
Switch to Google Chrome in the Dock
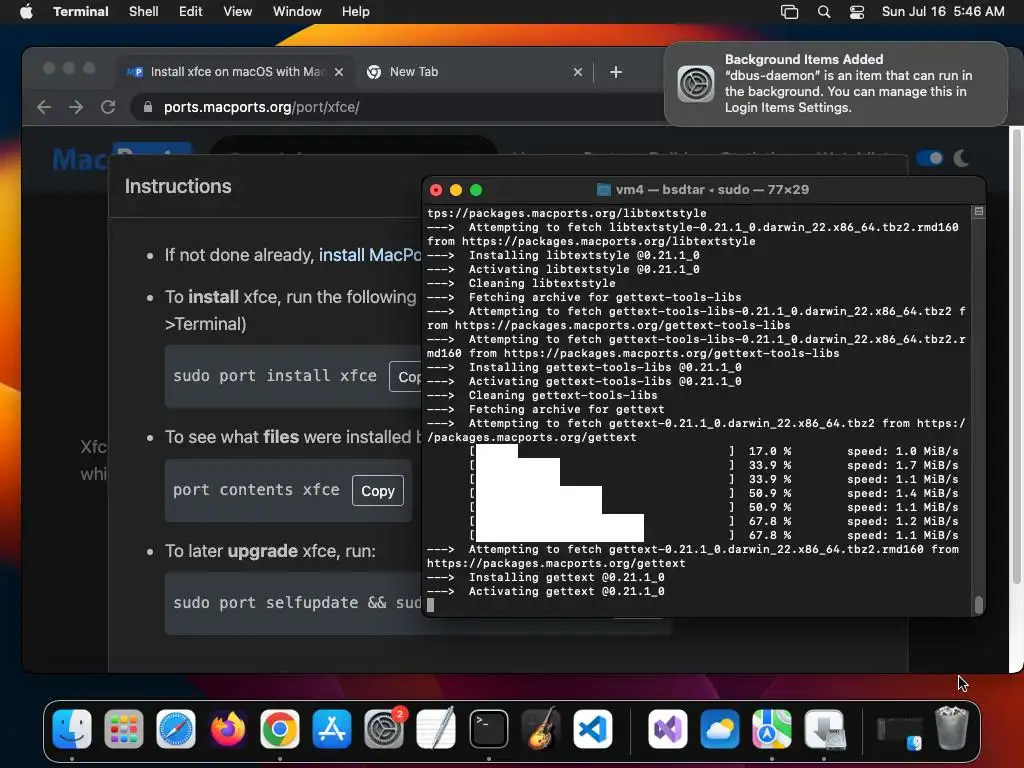click(x=280, y=729)
